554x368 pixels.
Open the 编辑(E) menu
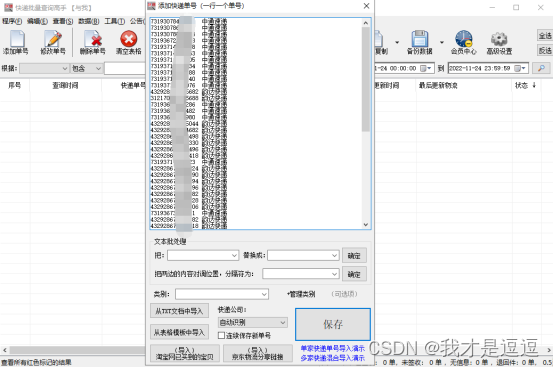[37, 22]
